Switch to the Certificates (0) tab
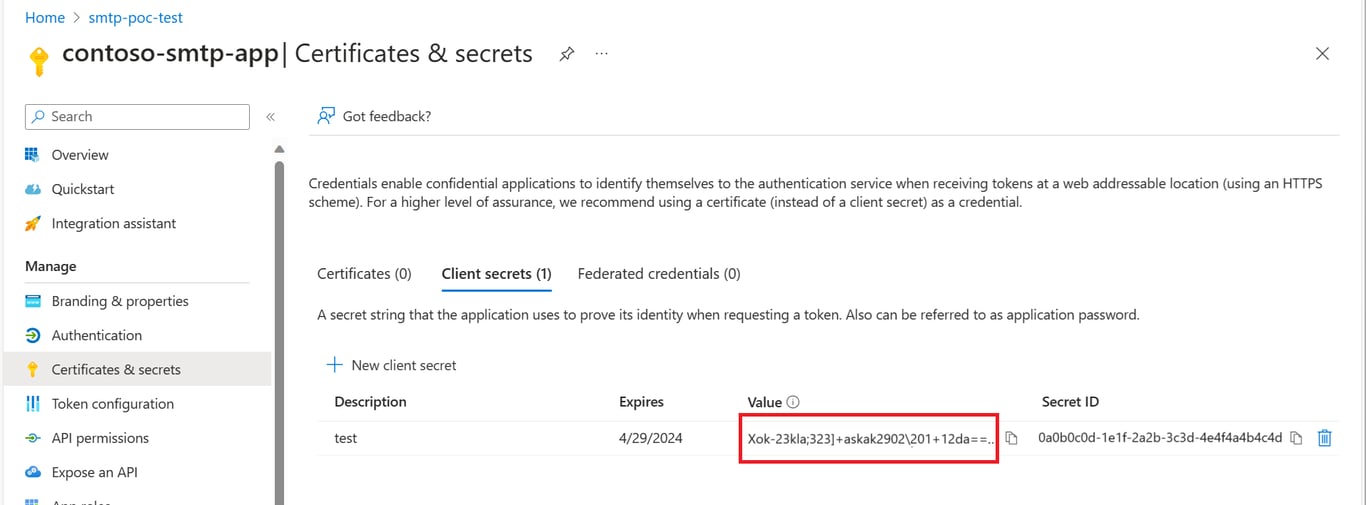The width and height of the screenshot is (1366, 505). coord(364,273)
